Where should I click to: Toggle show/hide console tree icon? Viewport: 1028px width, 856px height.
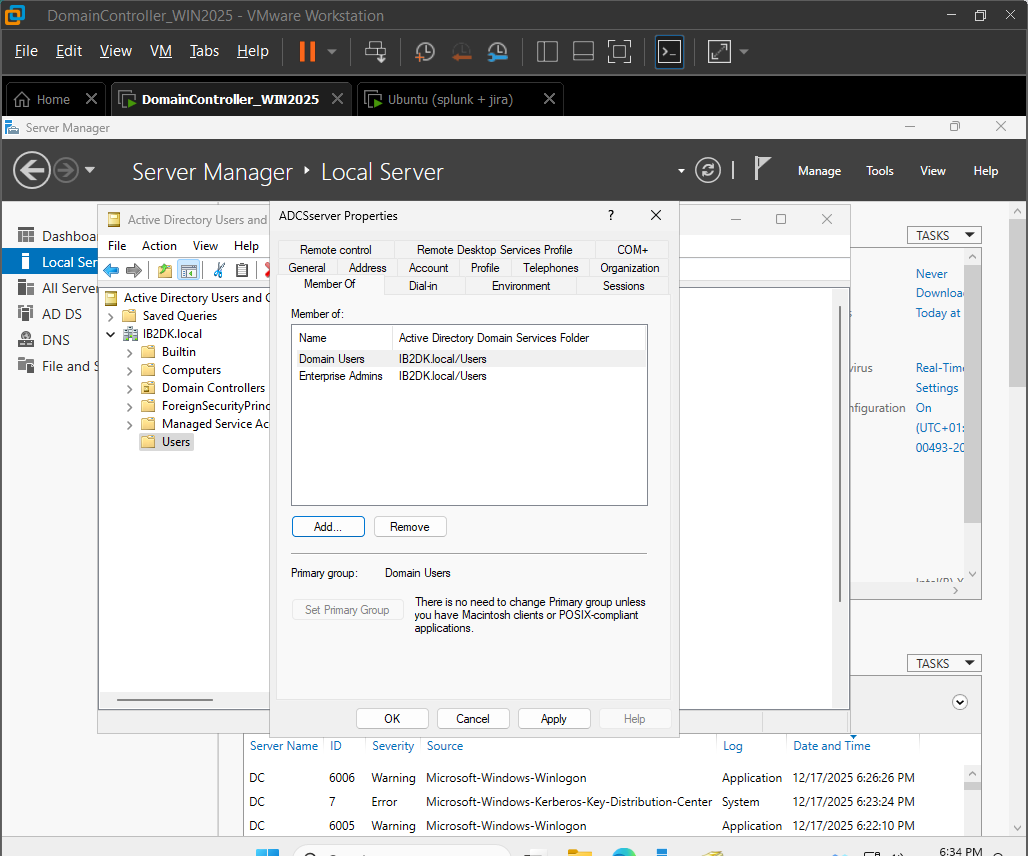188,270
